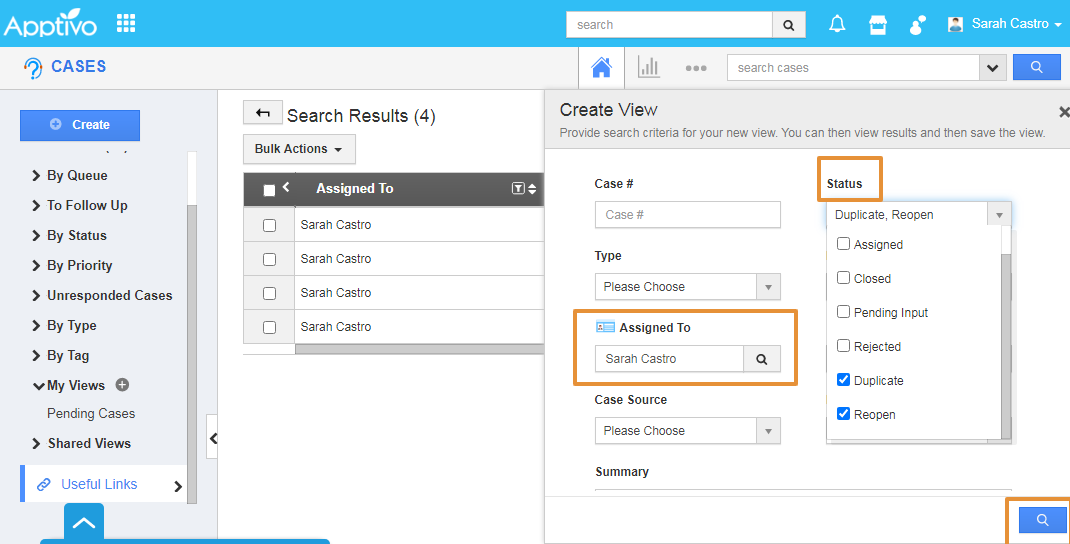
Task: Open the reports bar chart icon
Action: coord(649,68)
